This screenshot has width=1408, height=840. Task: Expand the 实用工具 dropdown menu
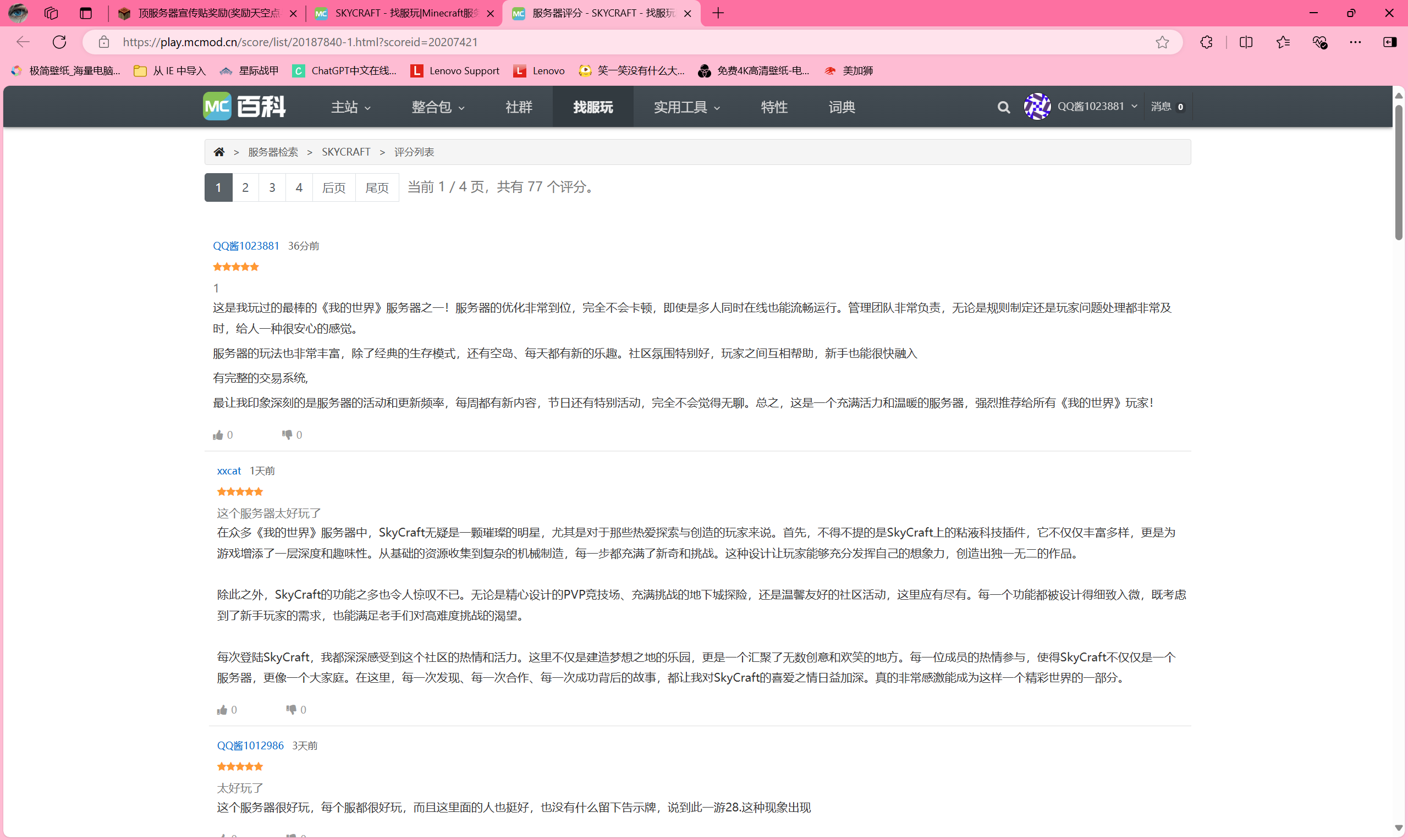[x=687, y=107]
